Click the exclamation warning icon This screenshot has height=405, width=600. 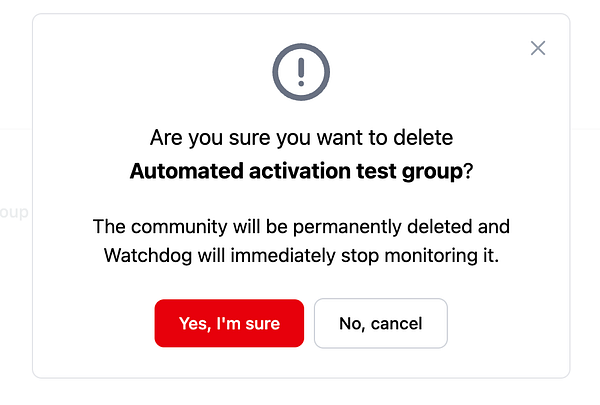coord(301,72)
